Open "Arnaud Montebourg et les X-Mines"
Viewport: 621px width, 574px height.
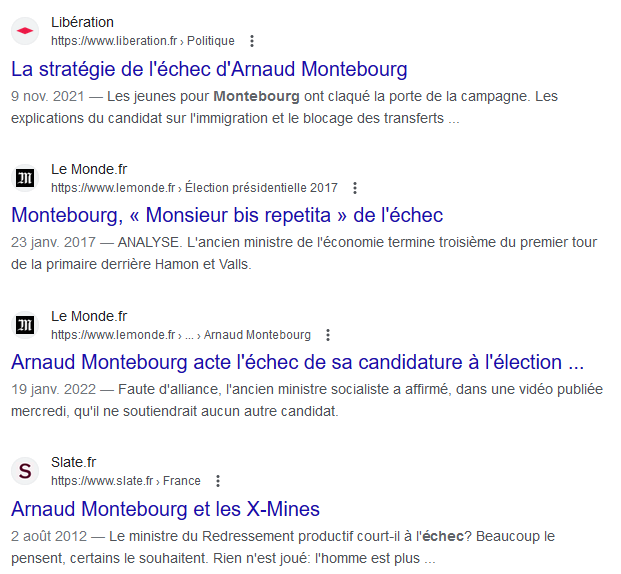coord(165,508)
